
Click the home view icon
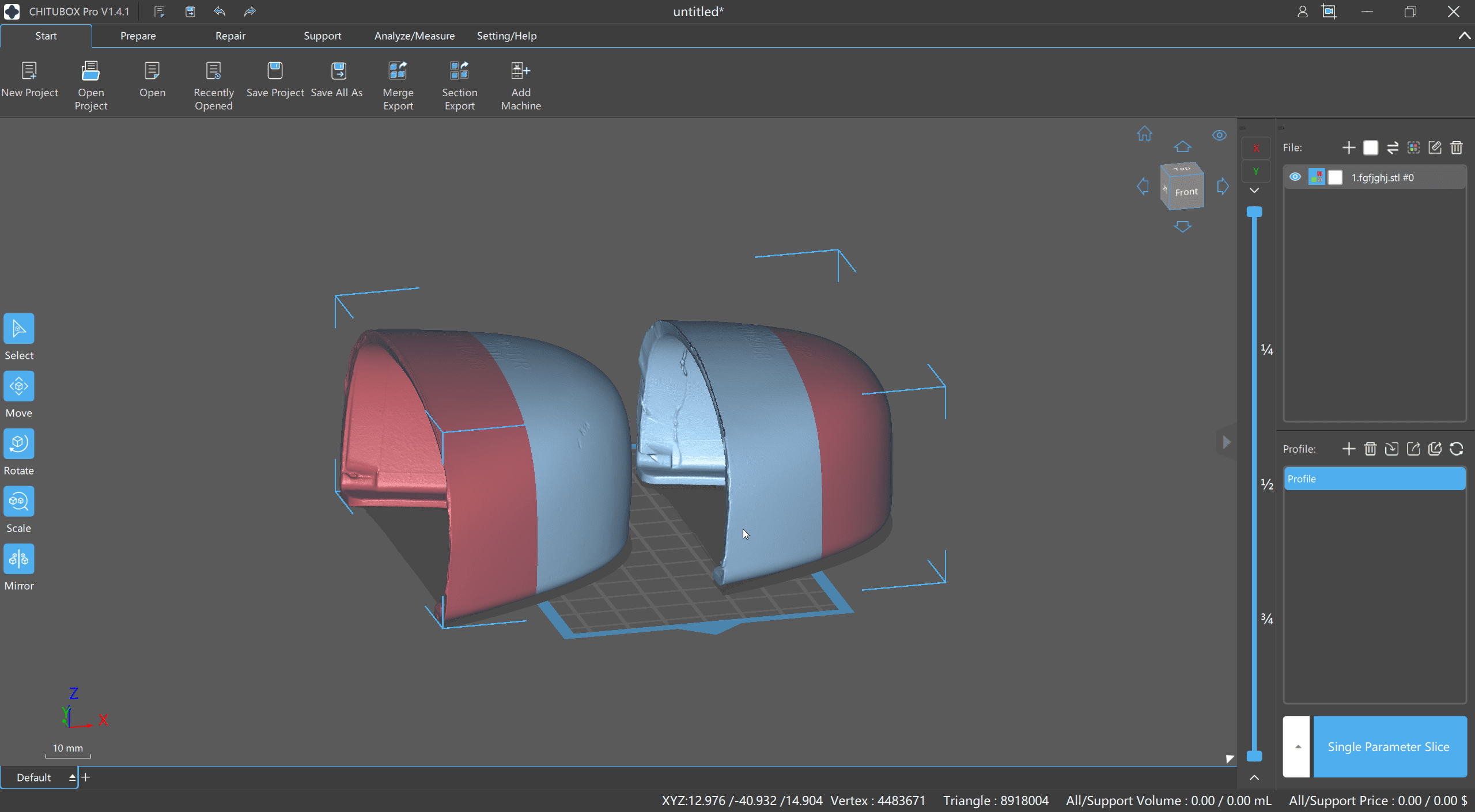click(1144, 134)
